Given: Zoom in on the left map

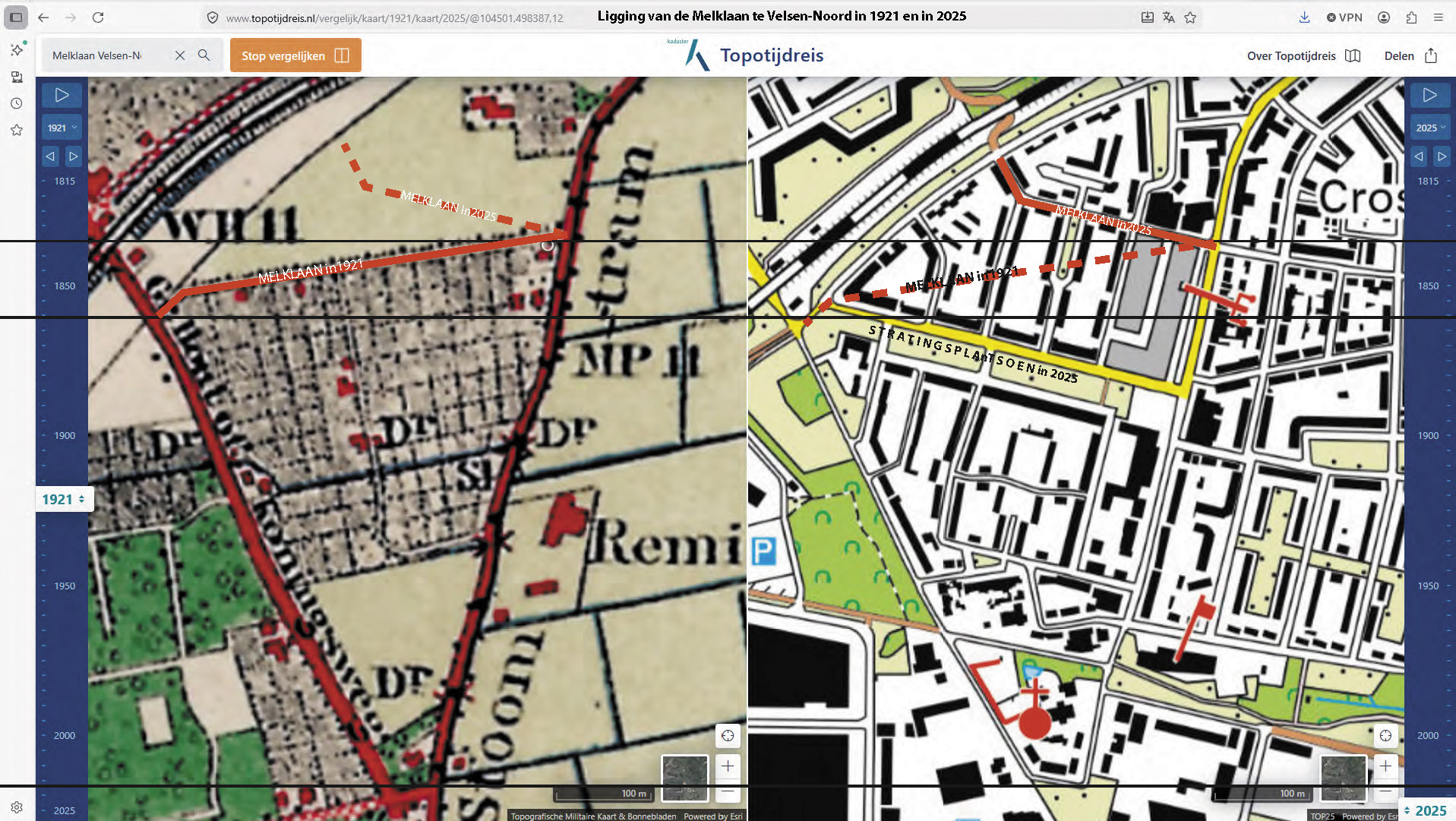Looking at the screenshot, I should [727, 766].
